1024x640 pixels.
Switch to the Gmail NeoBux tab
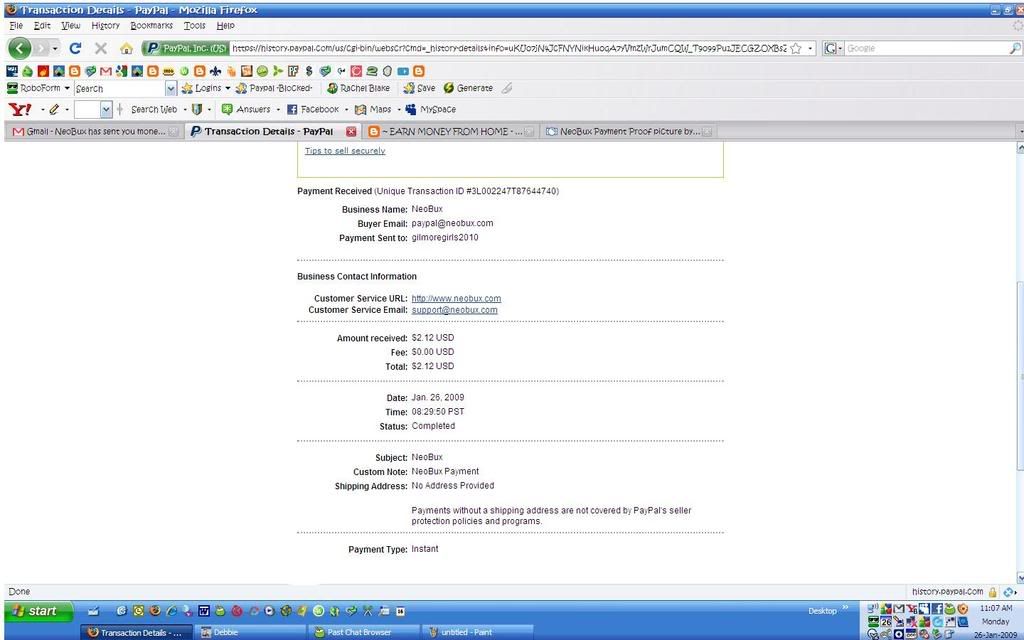click(90, 131)
